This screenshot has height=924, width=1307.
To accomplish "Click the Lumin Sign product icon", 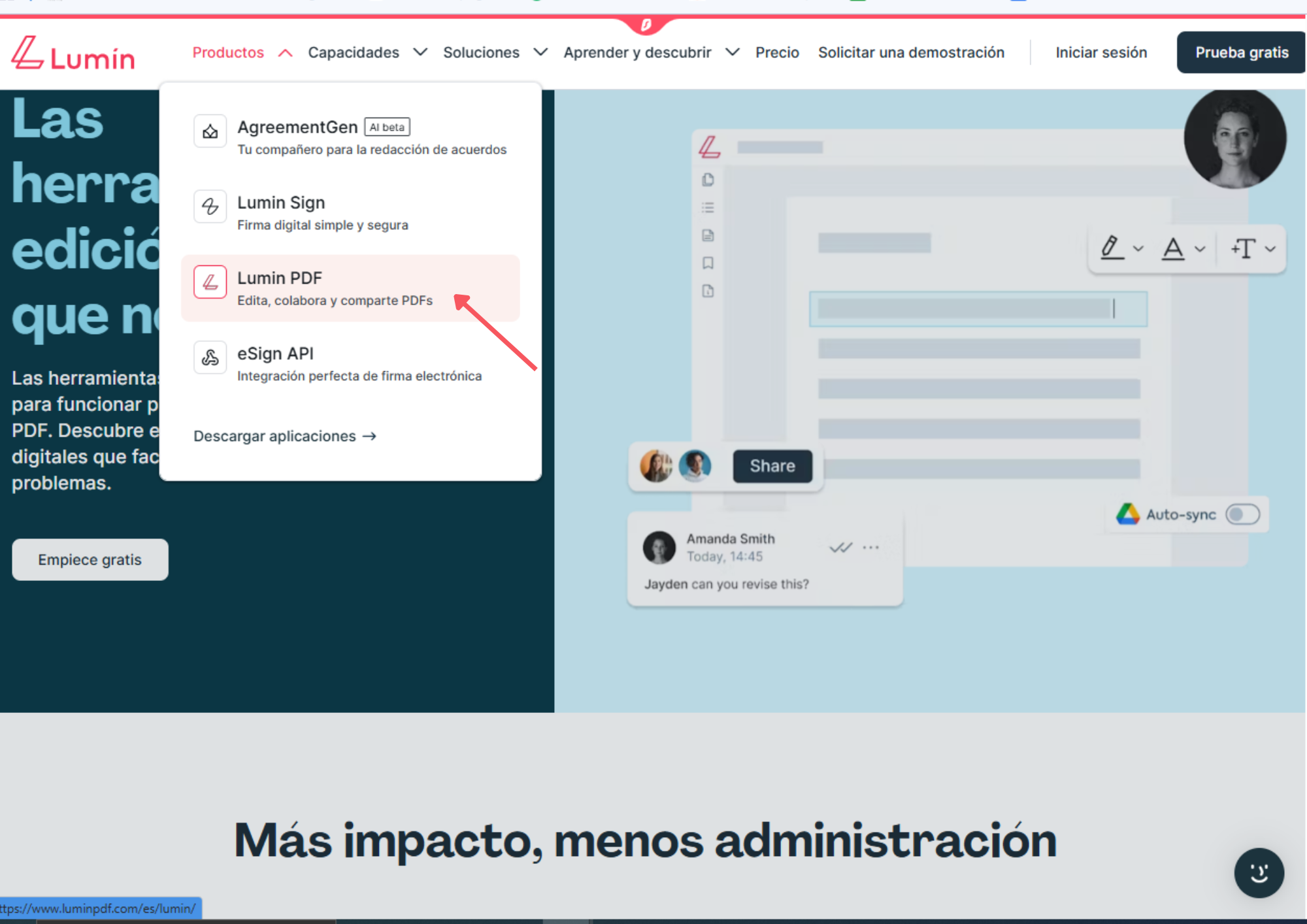I will pos(210,206).
